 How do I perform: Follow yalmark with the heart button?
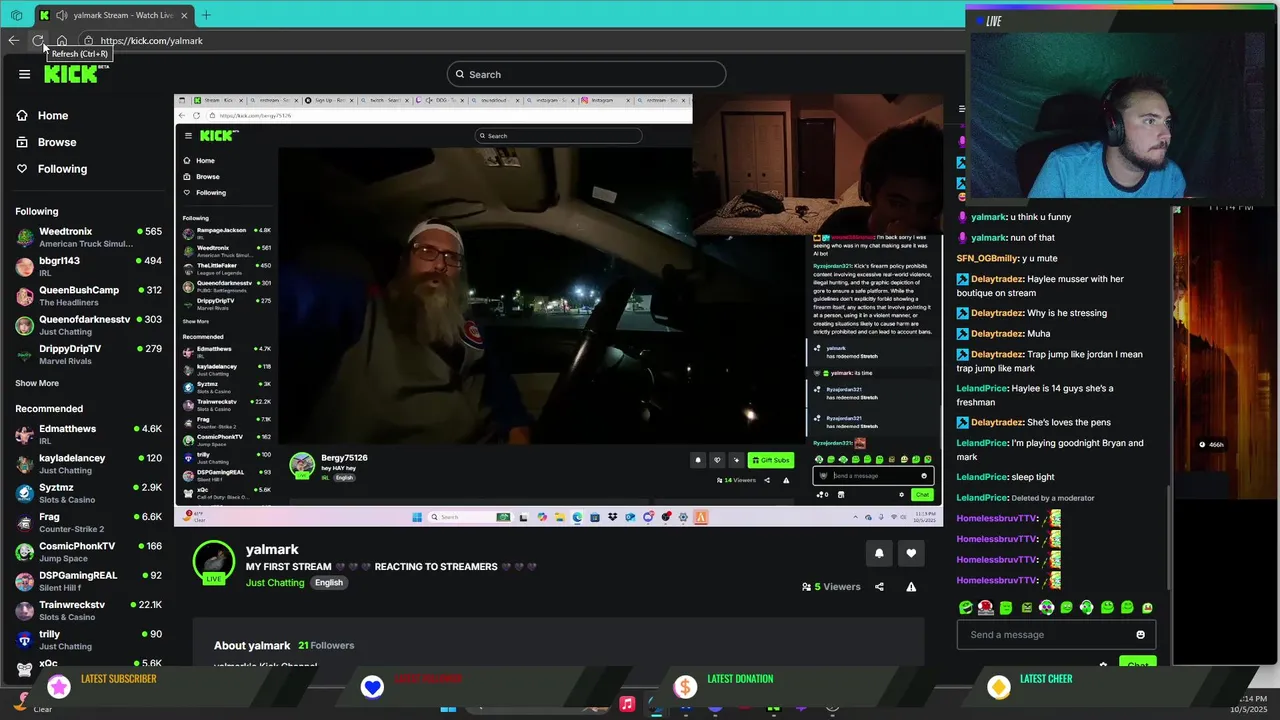point(911,553)
